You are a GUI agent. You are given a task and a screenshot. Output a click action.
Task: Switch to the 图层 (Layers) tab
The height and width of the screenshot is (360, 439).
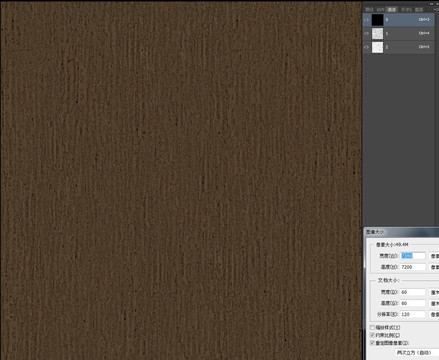coord(419,10)
